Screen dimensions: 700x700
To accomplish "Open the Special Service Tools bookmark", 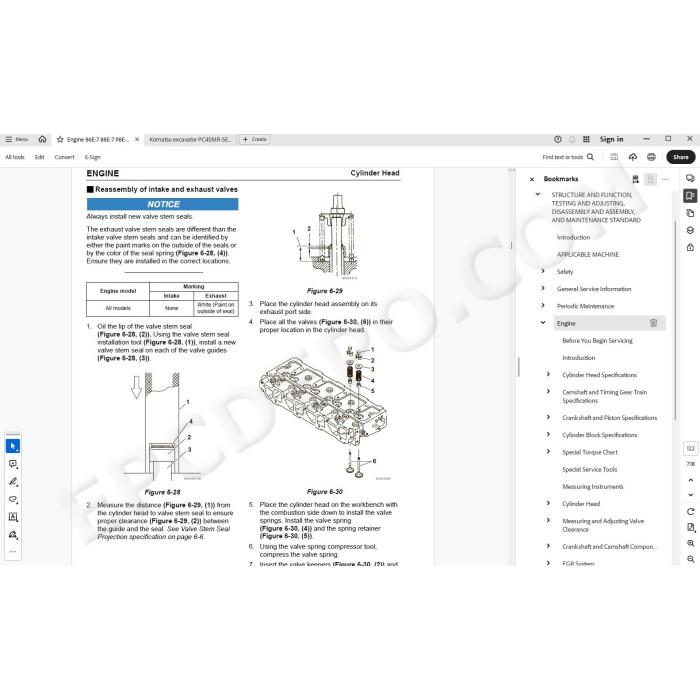I will point(589,470).
